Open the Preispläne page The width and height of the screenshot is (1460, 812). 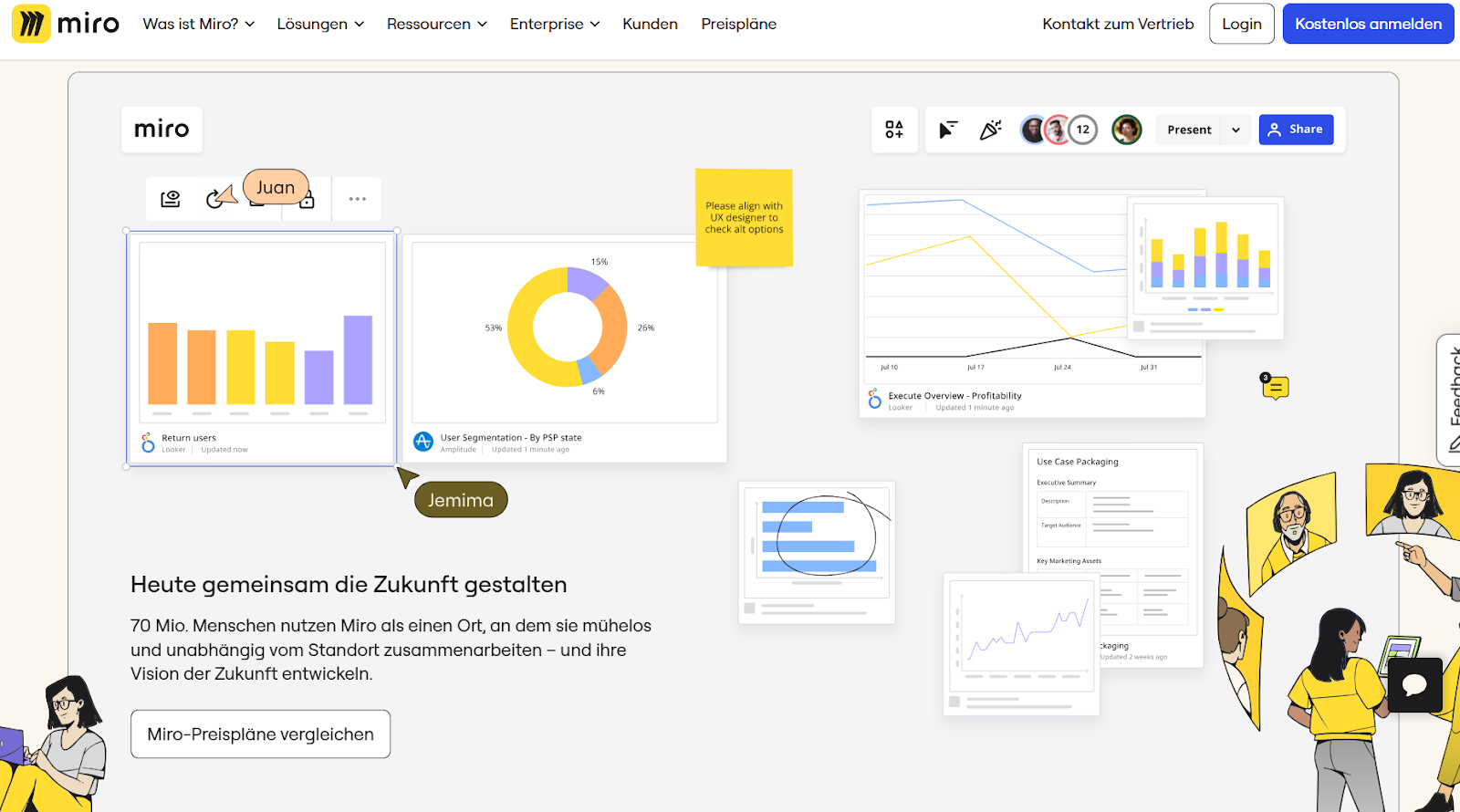click(739, 24)
